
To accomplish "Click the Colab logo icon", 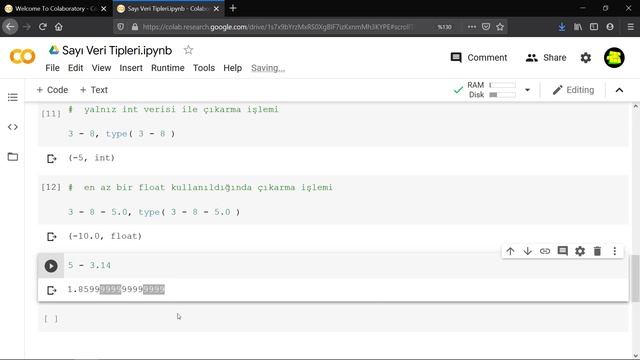I will (x=22, y=57).
